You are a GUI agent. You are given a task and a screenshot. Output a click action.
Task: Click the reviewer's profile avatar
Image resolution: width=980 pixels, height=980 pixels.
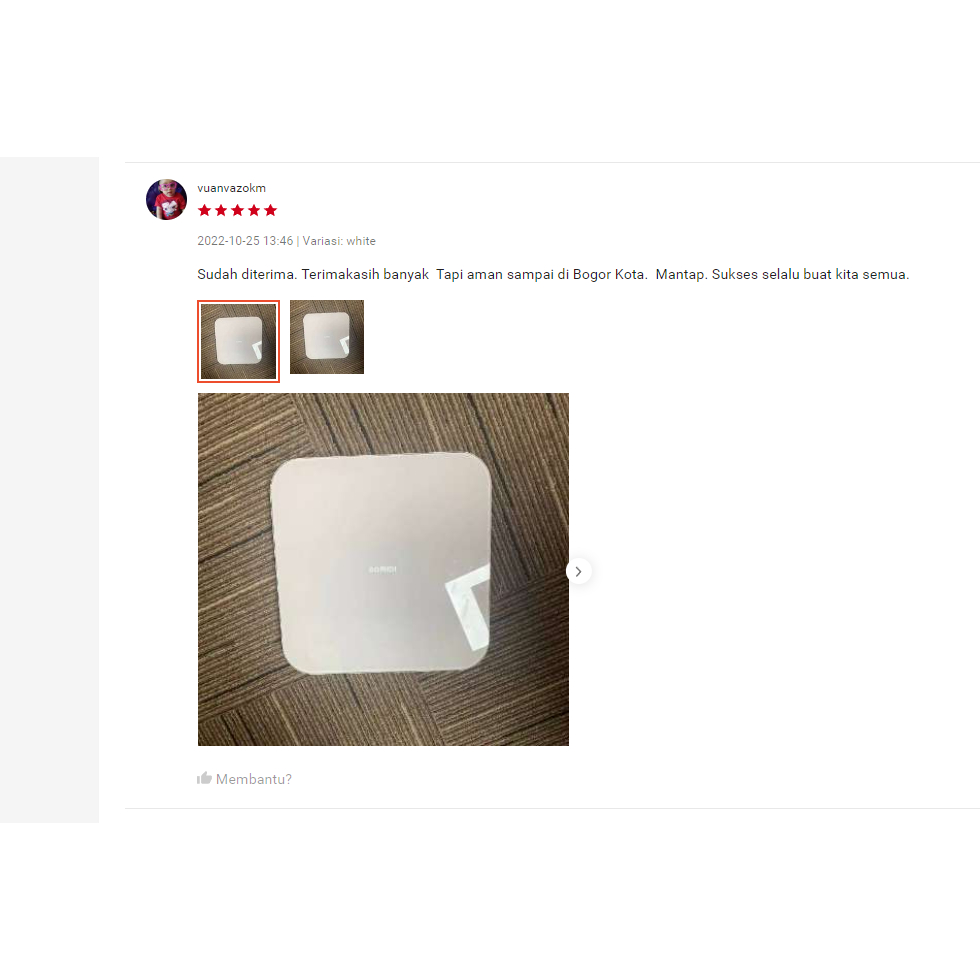pyautogui.click(x=166, y=200)
